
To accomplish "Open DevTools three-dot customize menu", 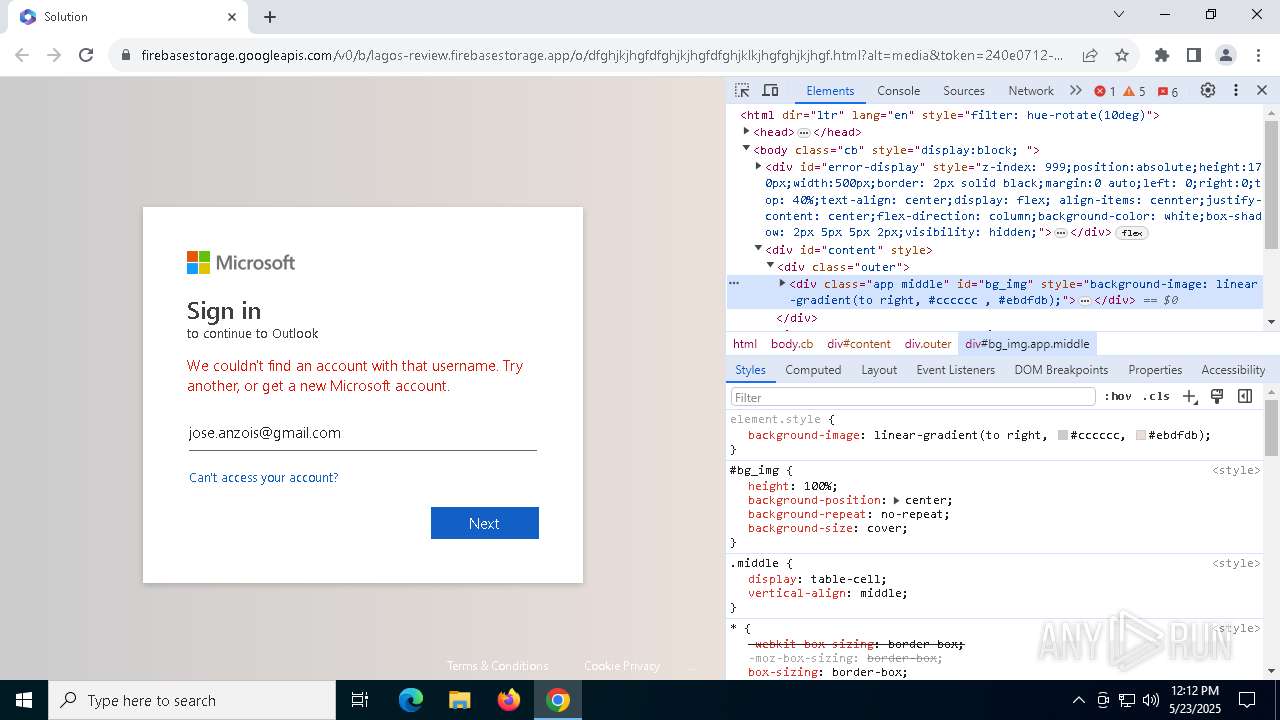I will [1236, 90].
